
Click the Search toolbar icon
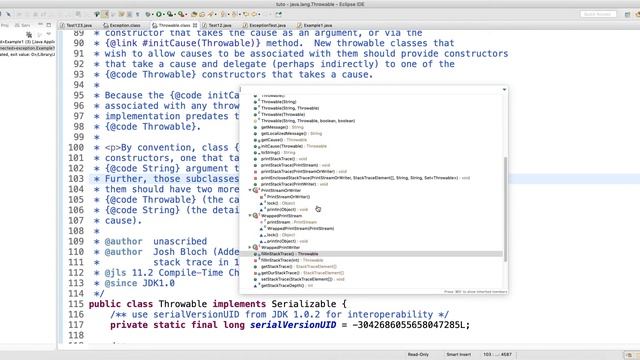coord(211,14)
